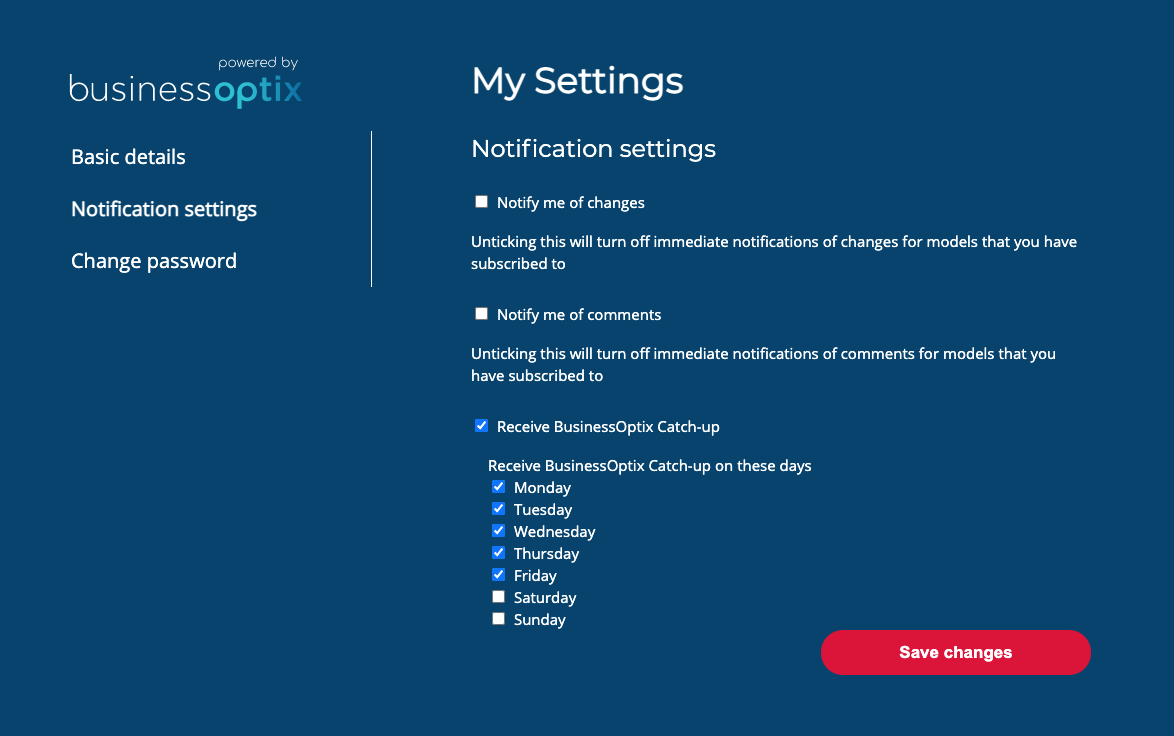Open the Basic details section
The width and height of the screenshot is (1174, 736).
click(x=128, y=157)
